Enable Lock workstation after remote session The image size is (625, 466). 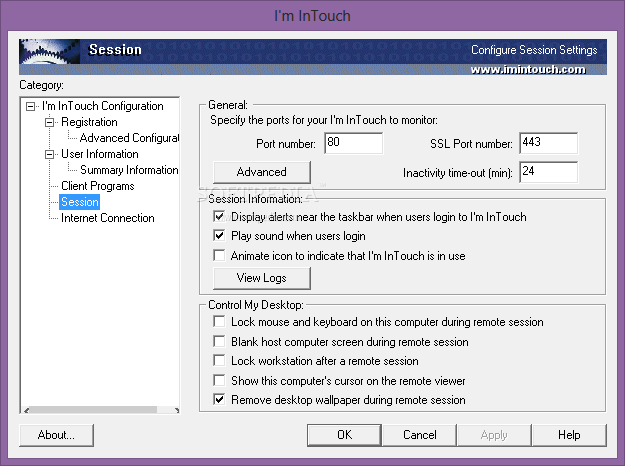[219, 360]
